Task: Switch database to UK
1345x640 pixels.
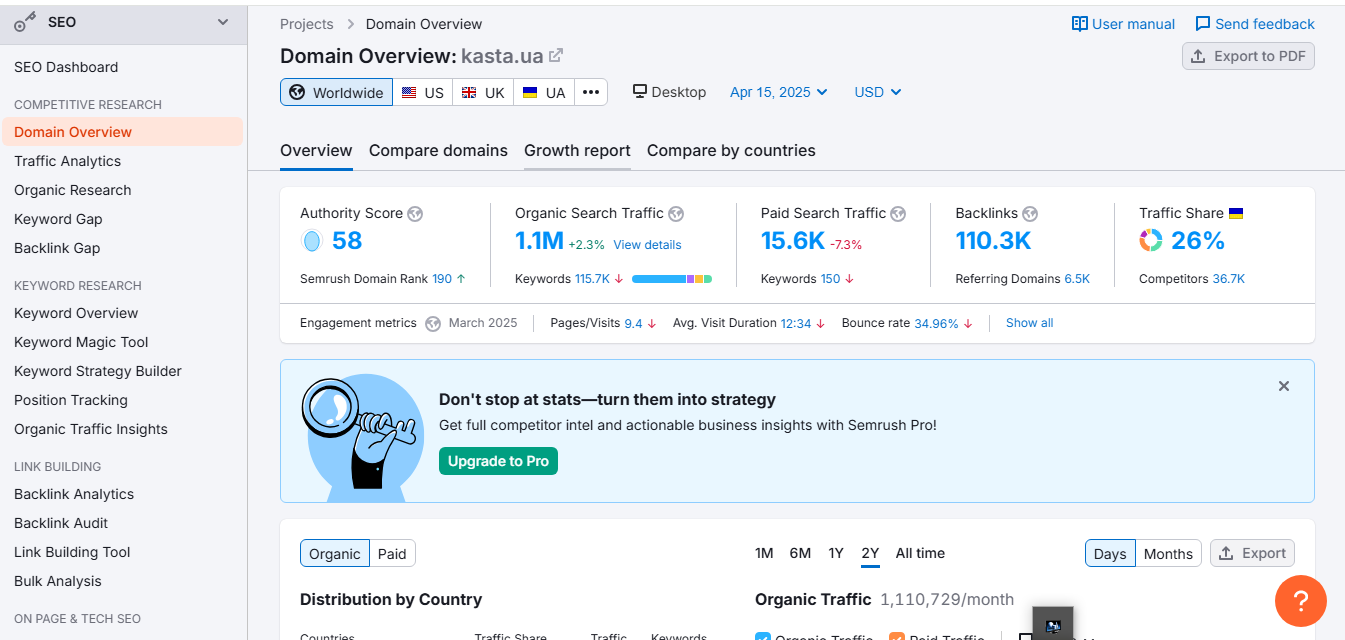Action: click(483, 92)
